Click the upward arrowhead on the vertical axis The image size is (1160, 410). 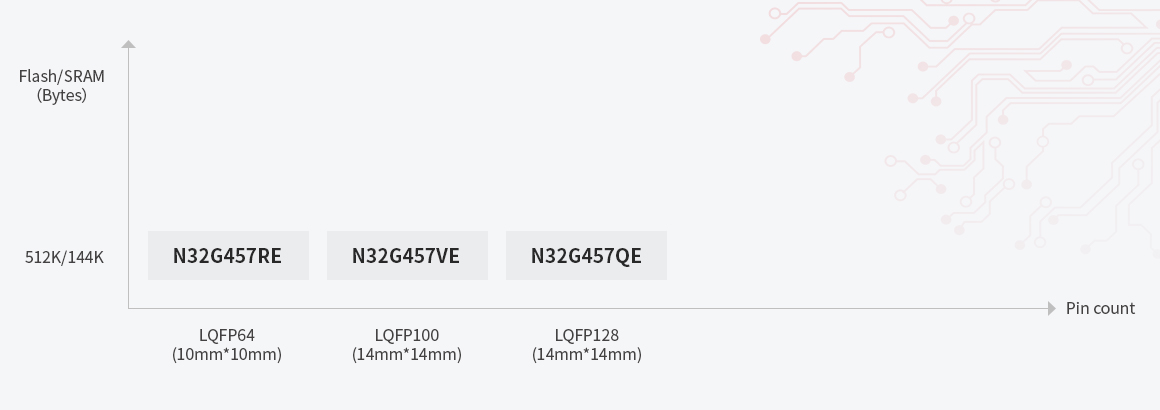pos(128,44)
